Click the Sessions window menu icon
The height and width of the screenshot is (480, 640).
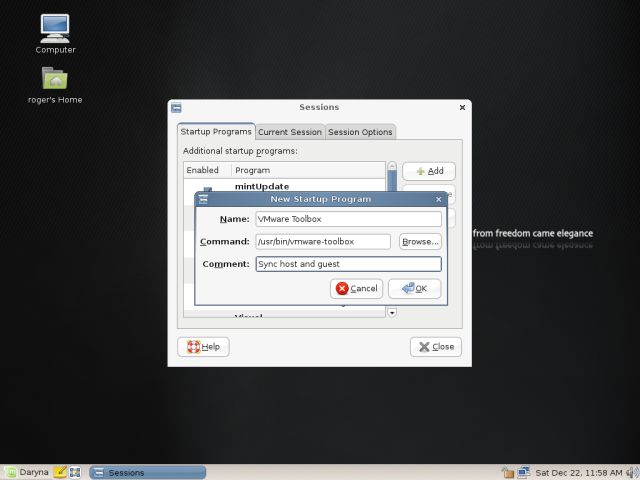pos(176,108)
